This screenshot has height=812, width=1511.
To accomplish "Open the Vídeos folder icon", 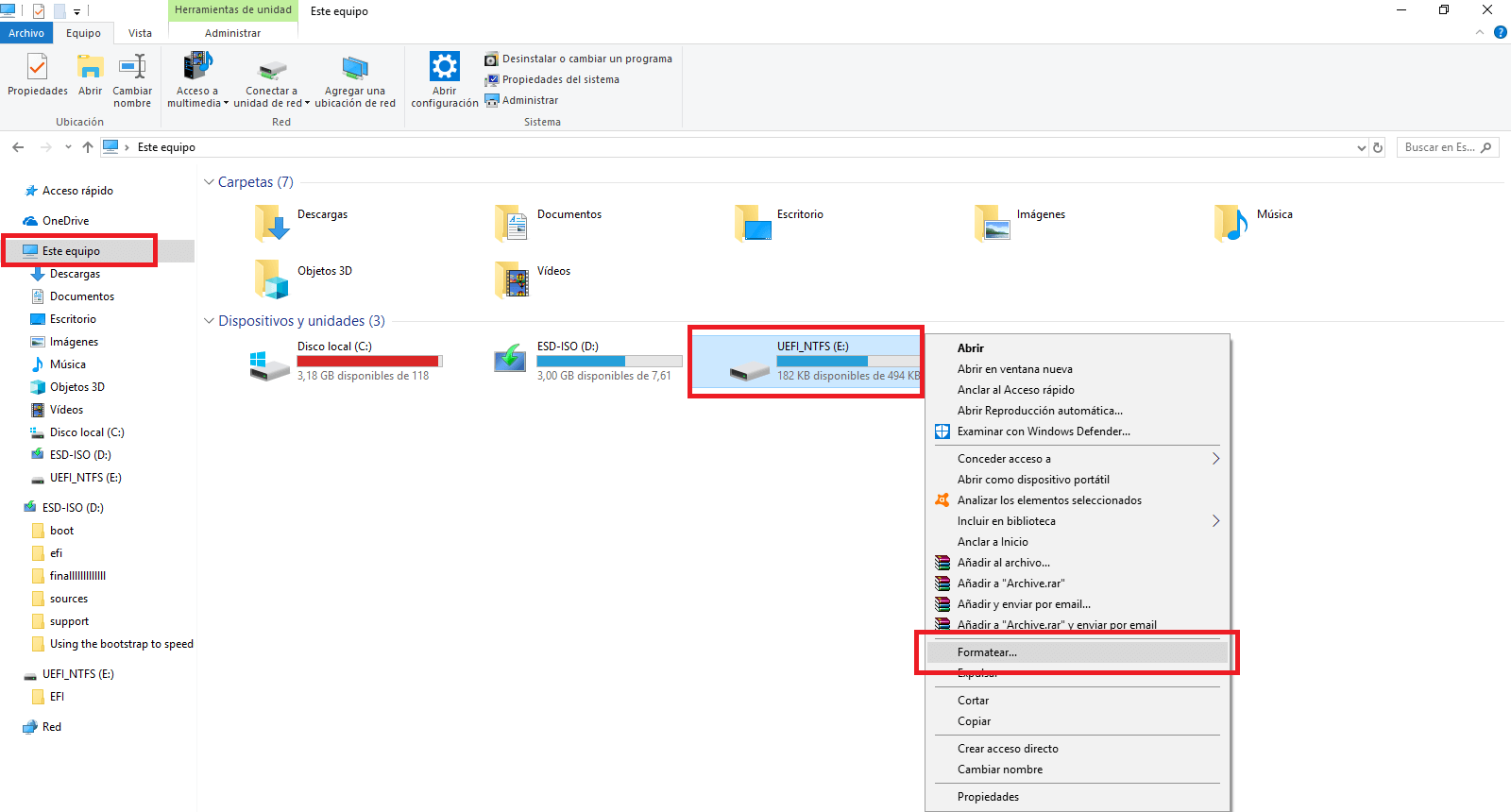I will point(512,280).
